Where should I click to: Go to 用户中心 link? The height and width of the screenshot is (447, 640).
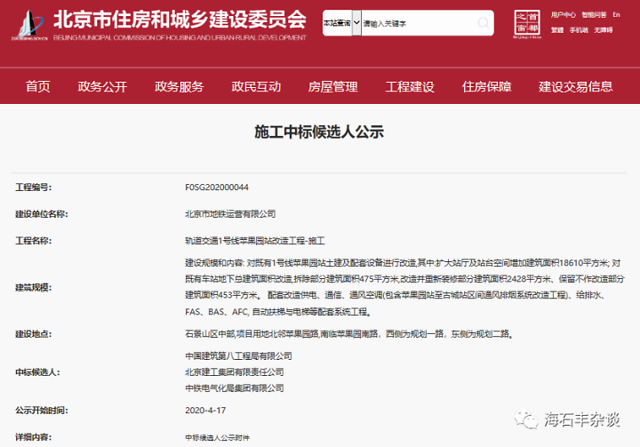tap(563, 15)
